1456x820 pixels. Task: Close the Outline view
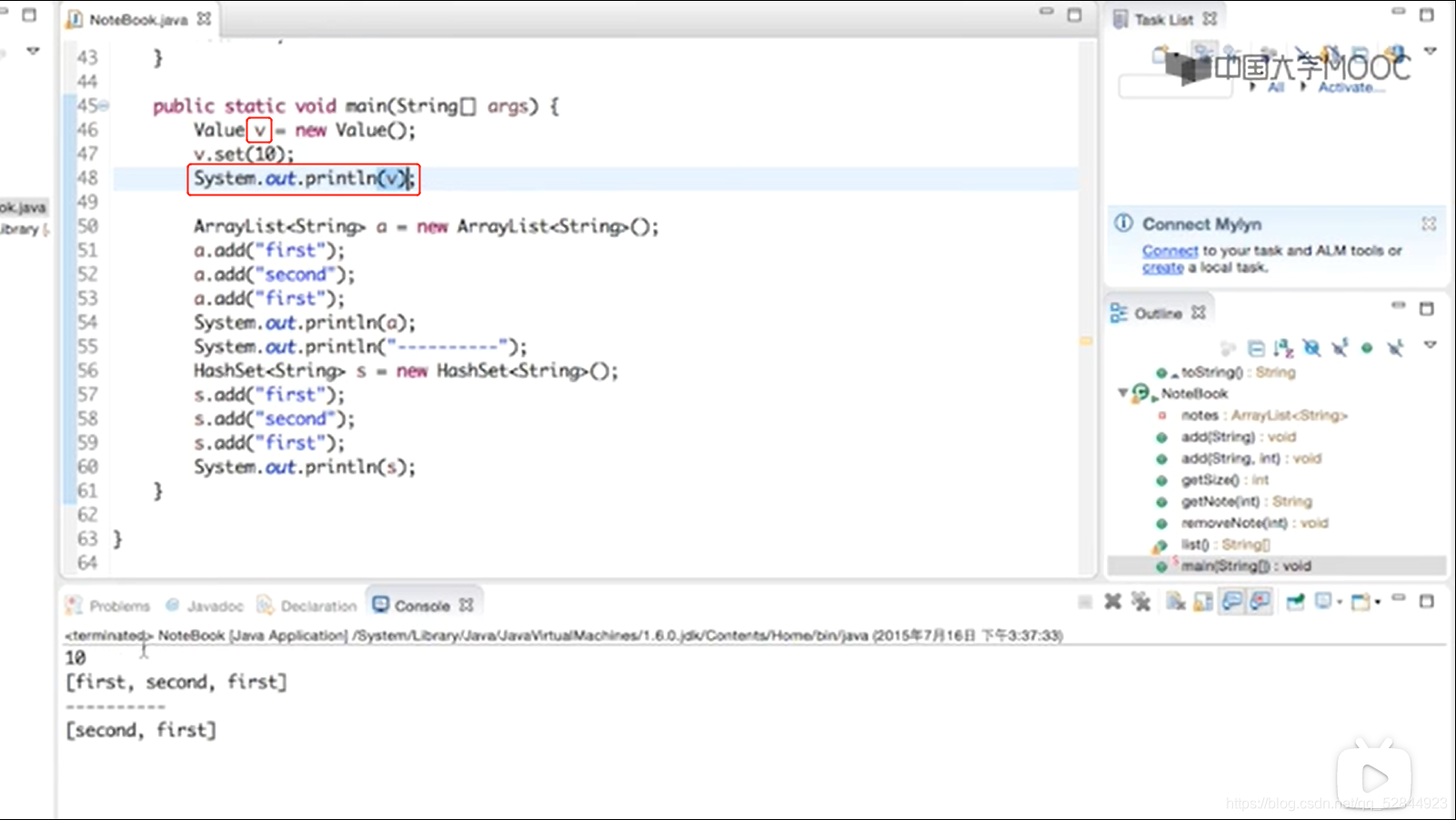1199,313
